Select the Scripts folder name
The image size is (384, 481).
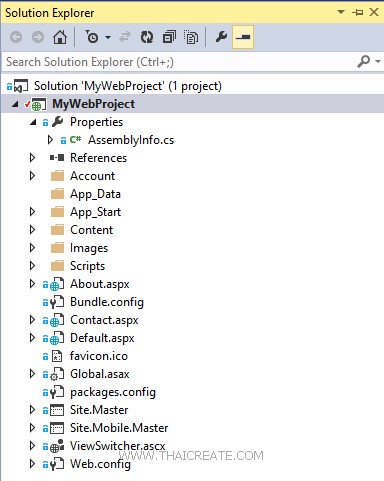click(87, 266)
